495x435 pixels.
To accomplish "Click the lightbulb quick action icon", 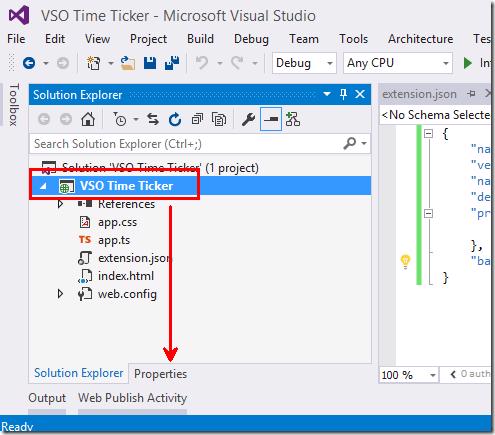I will pos(405,262).
